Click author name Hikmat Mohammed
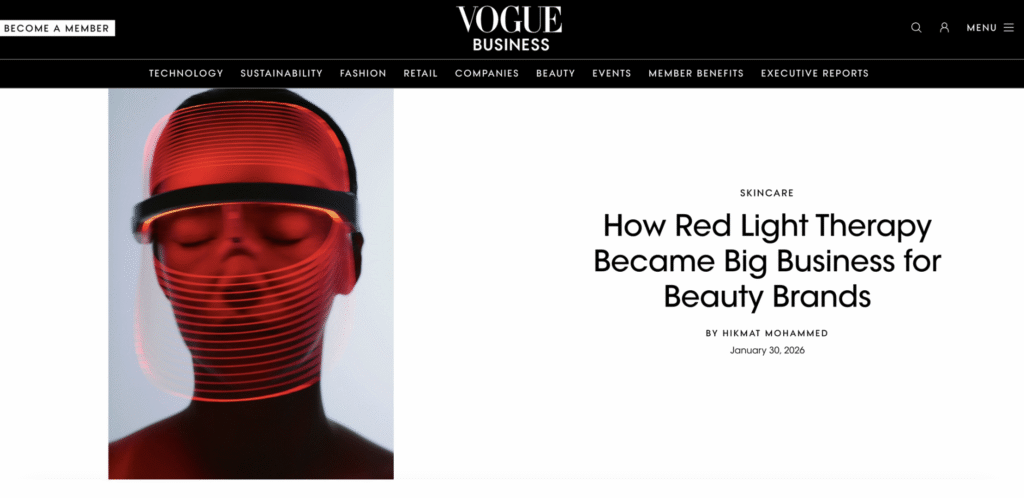The height and width of the screenshot is (498, 1024). tap(775, 333)
